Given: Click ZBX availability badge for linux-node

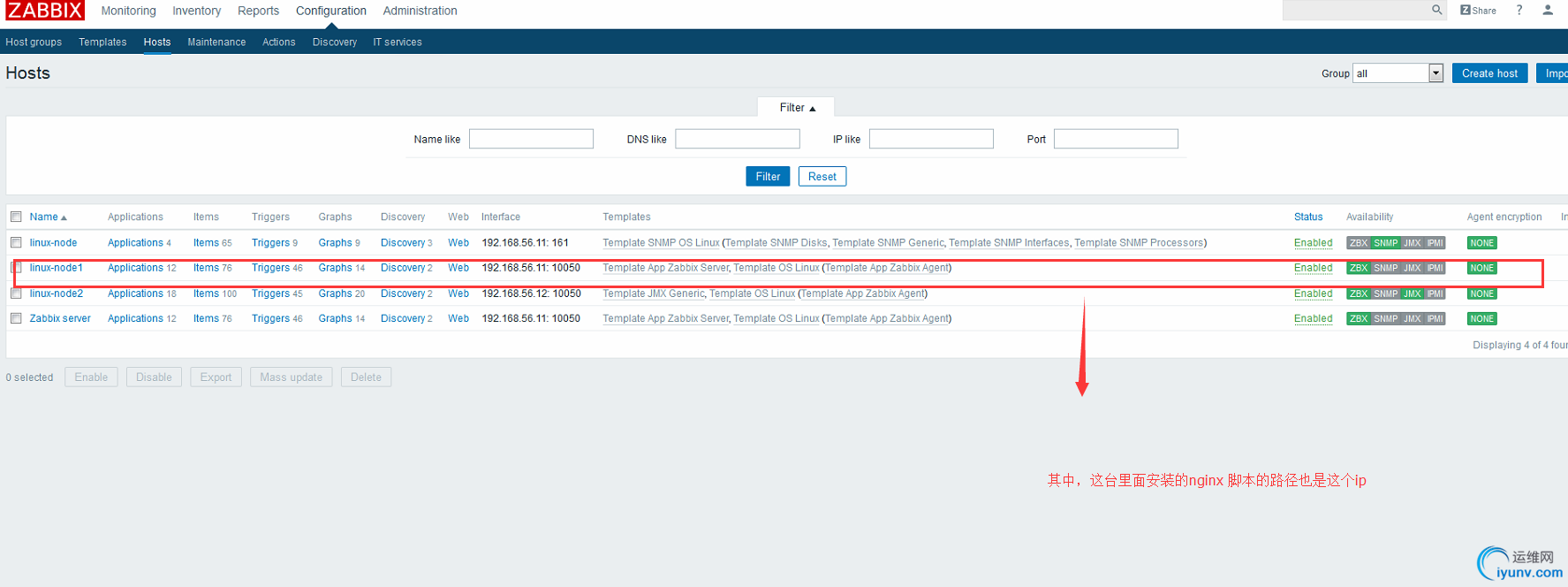Looking at the screenshot, I should coord(1359,243).
